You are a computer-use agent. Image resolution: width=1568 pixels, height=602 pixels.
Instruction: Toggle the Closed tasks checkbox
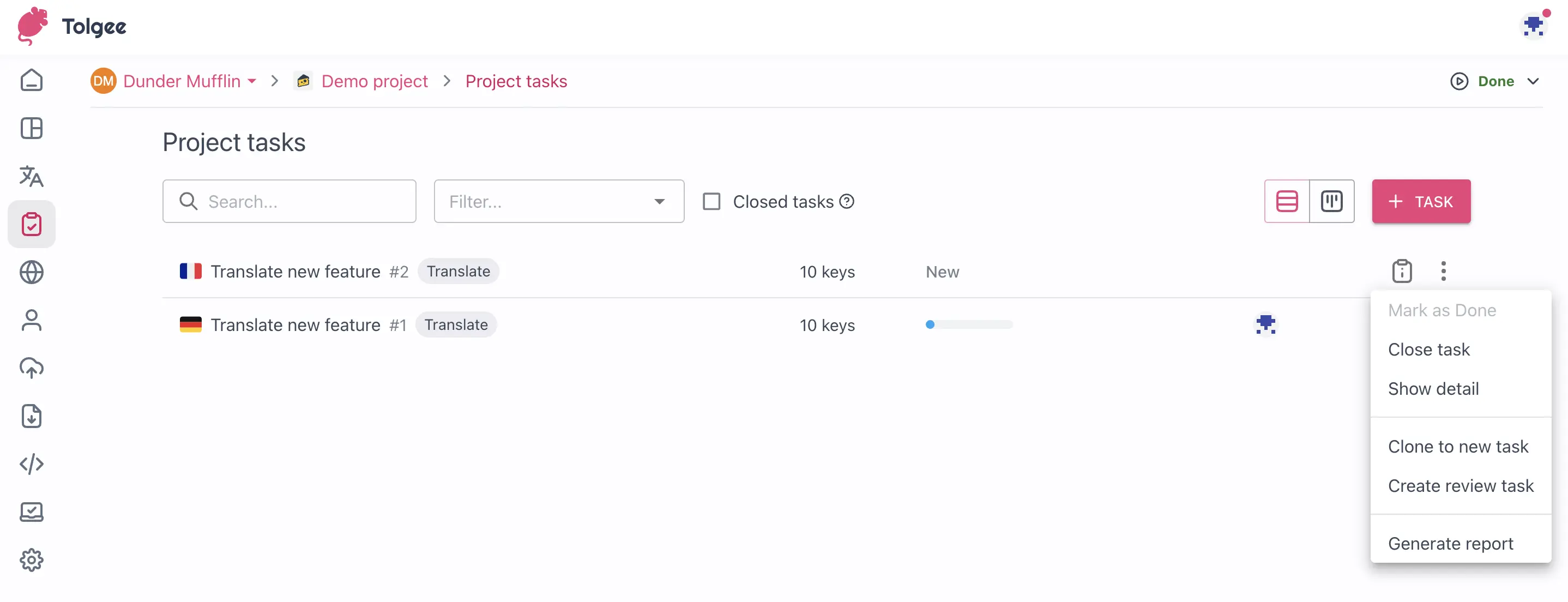coord(711,201)
